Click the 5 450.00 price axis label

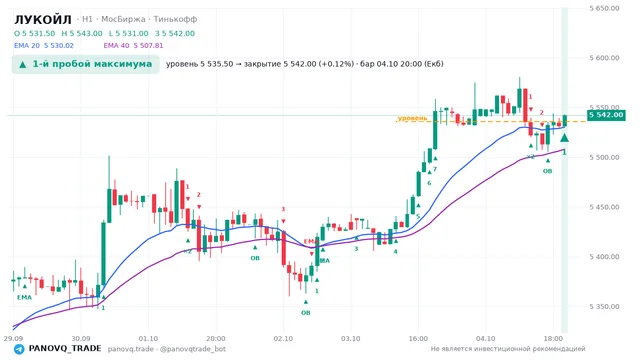(604, 207)
